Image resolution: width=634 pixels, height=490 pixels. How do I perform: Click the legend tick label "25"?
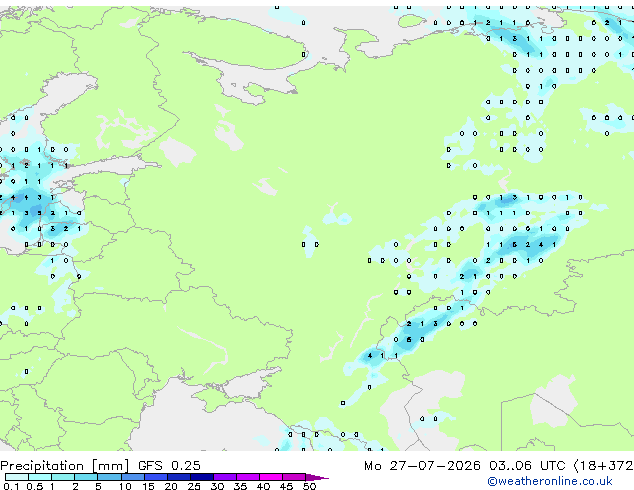tap(194, 486)
